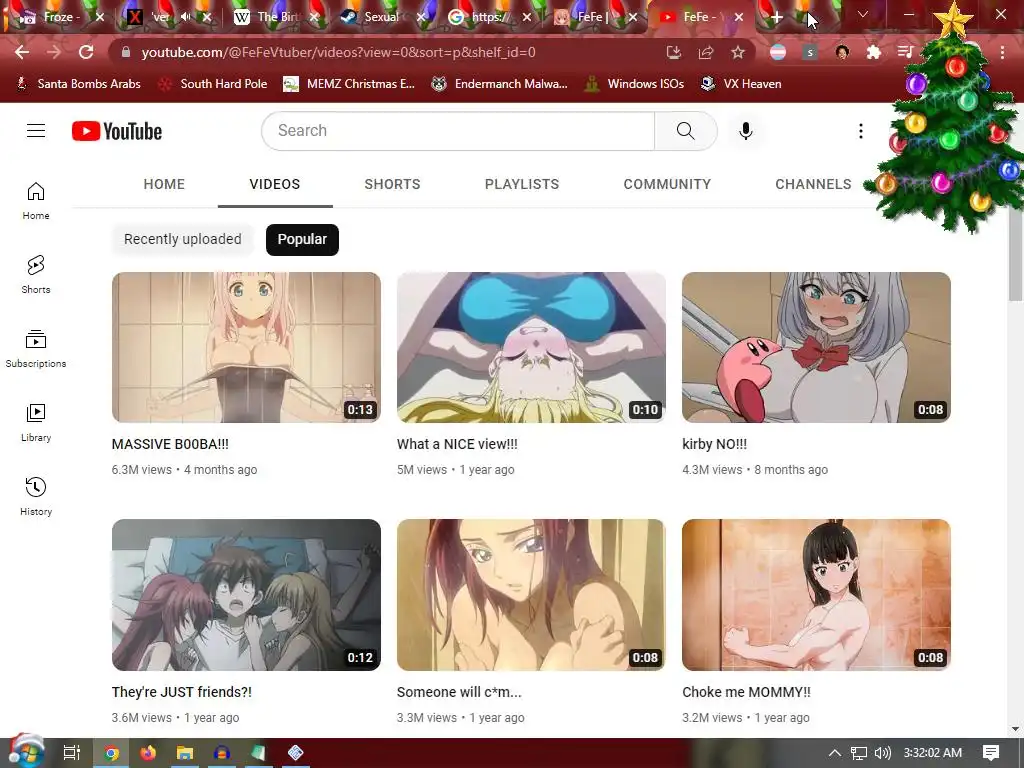Image resolution: width=1024 pixels, height=768 pixels.
Task: Open the volume control in system tray
Action: [x=882, y=753]
